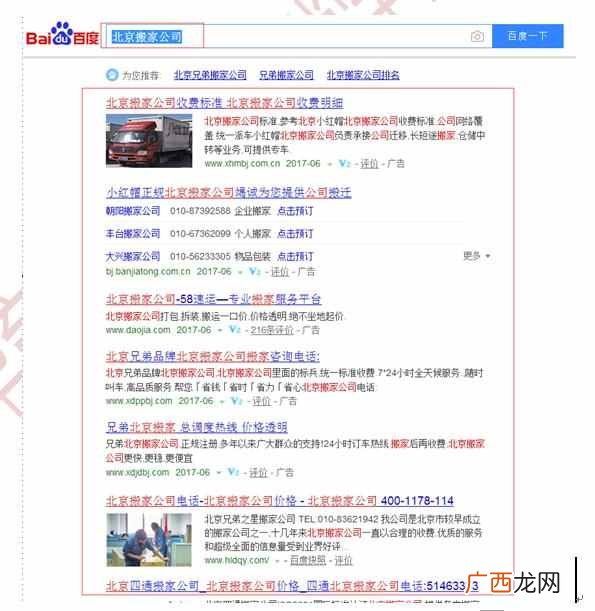Click the 百度一下 search button
Viewport: 595px width, 611px height.
pyautogui.click(x=528, y=36)
